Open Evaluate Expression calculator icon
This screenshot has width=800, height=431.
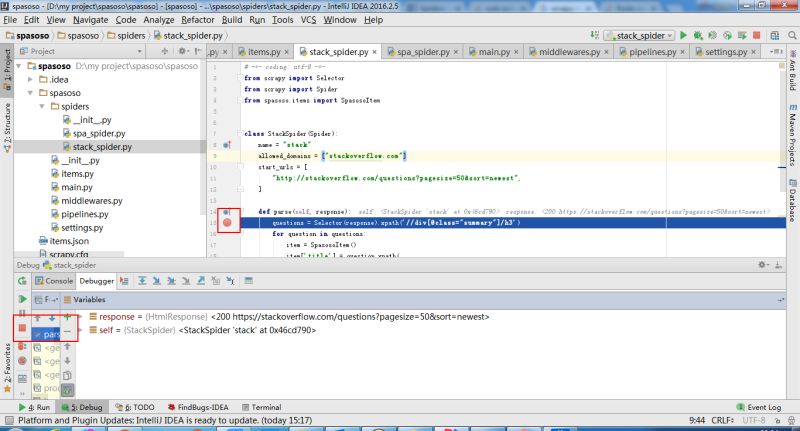pyautogui.click(x=248, y=281)
